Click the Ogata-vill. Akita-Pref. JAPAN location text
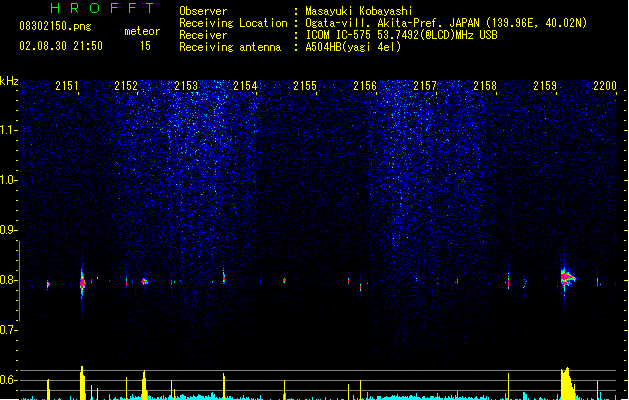The width and height of the screenshot is (629, 400). pyautogui.click(x=446, y=23)
